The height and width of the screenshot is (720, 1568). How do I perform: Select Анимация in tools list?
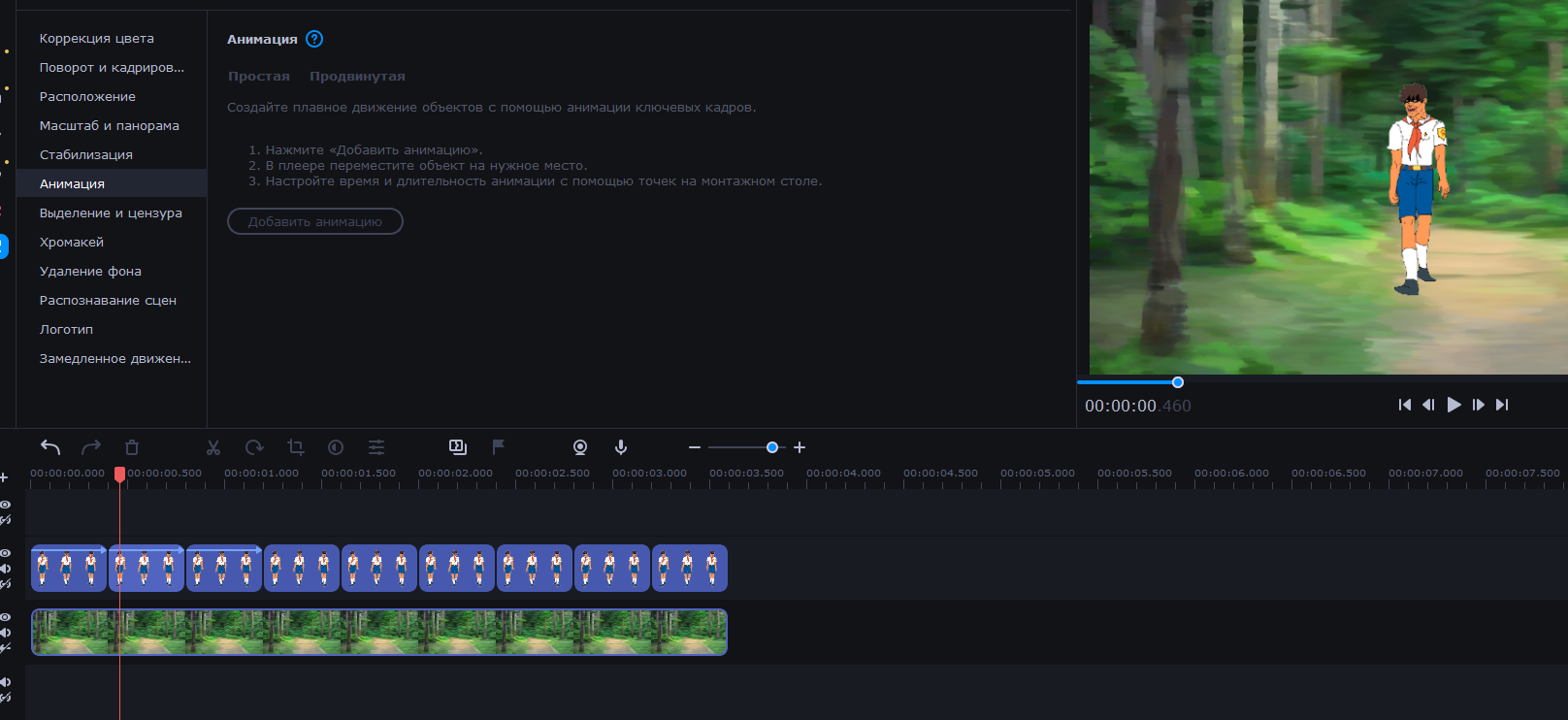[112, 183]
